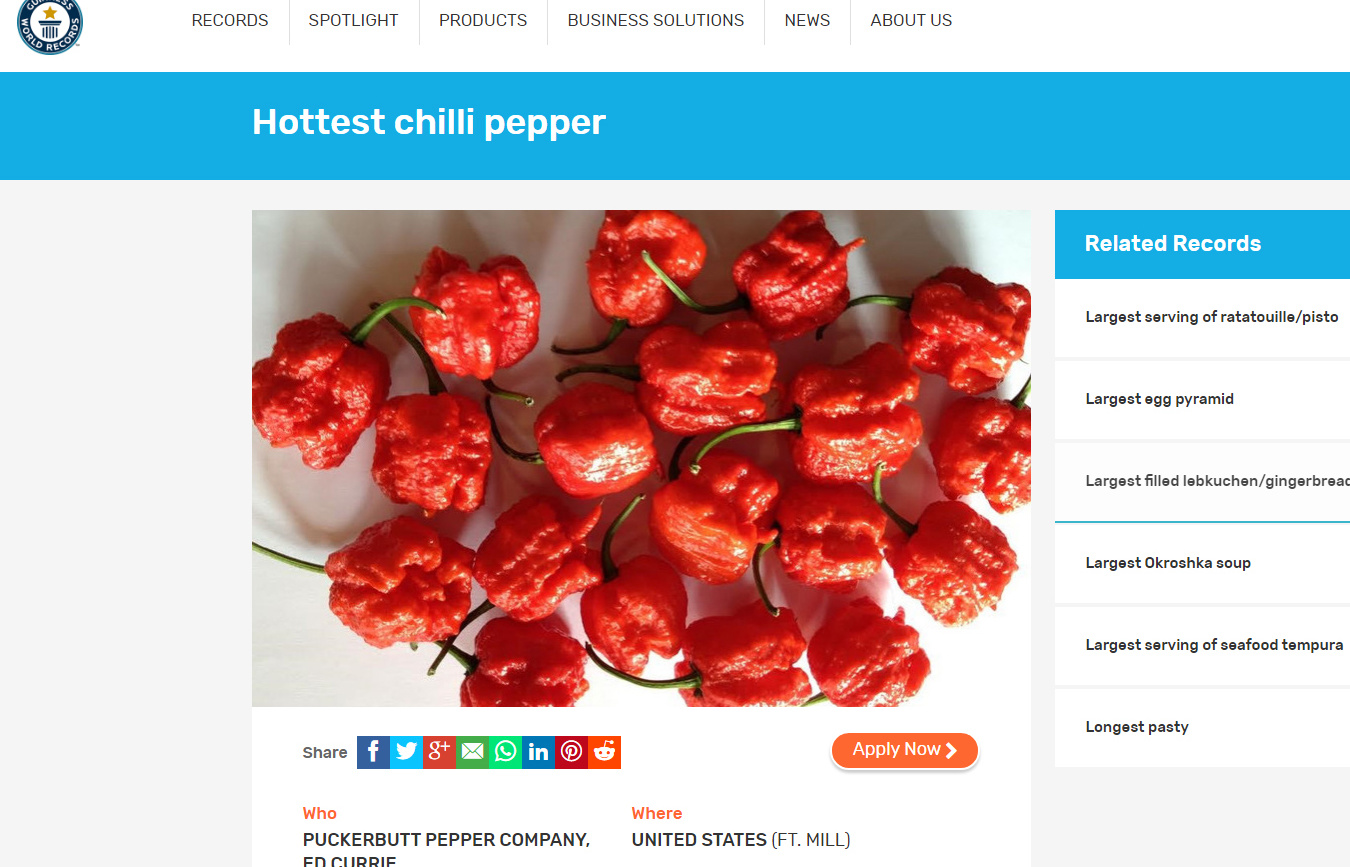Pin this record with Pinterest icon

pos(571,752)
